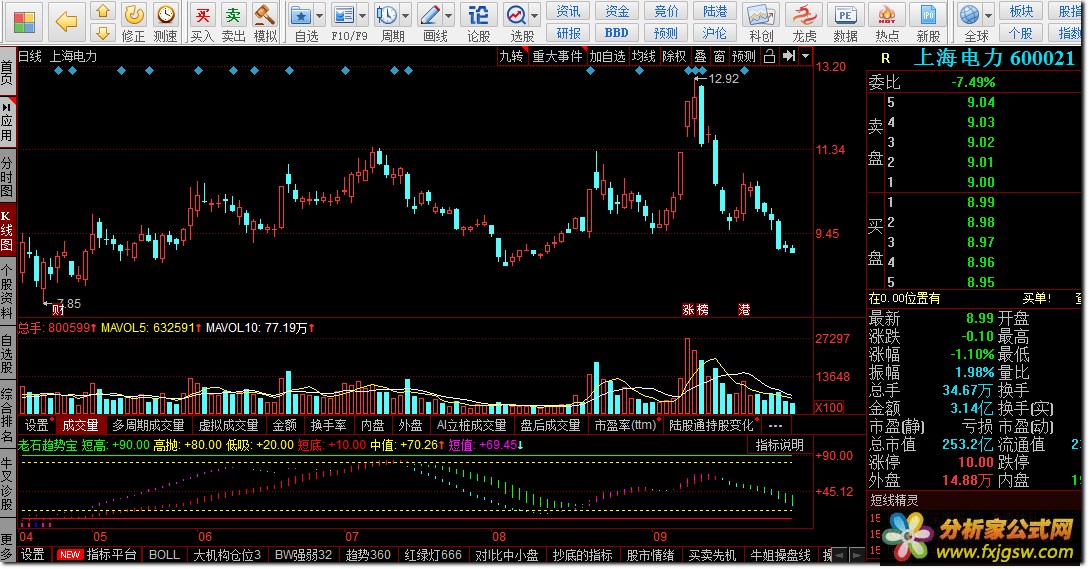Screen dimensions: 1090x569
Task: Expand the 画线 dropdown arrow
Action: pos(449,15)
